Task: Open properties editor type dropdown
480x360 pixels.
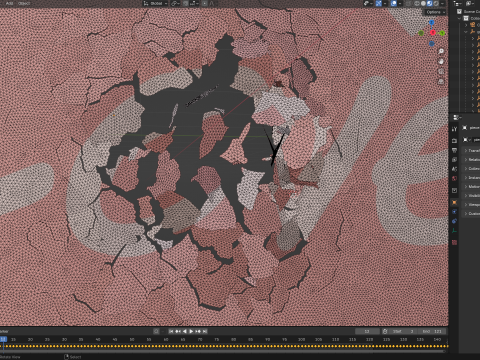Action: tap(457, 118)
